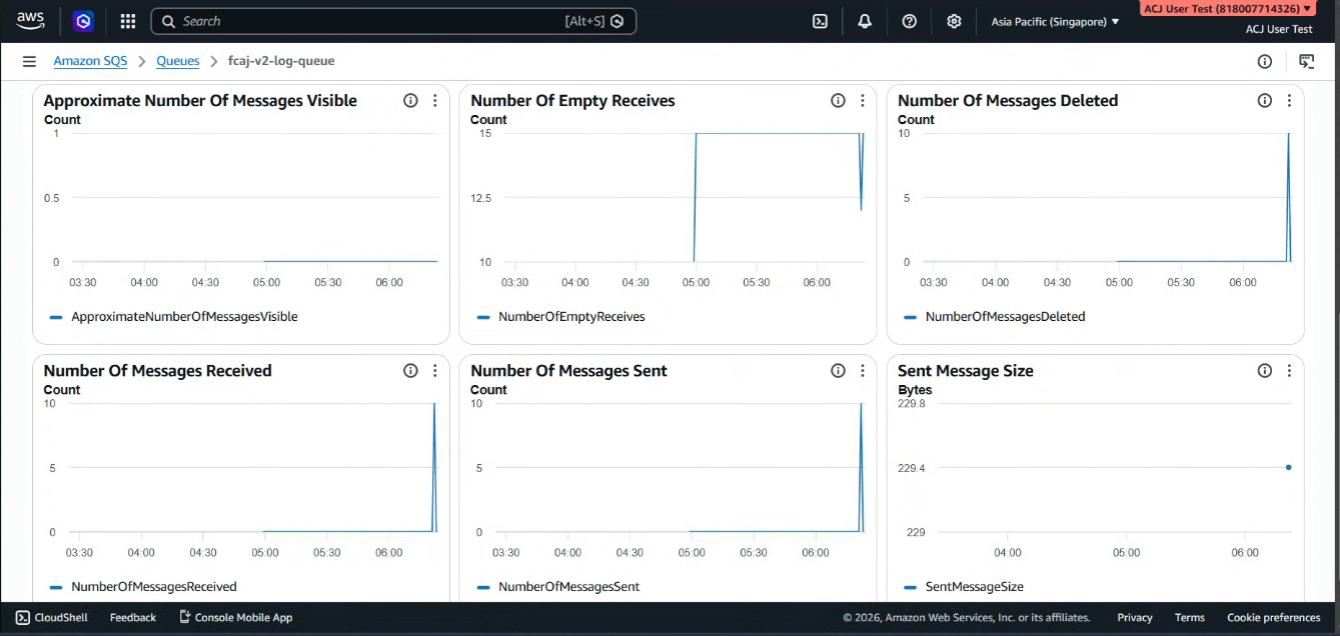Go to Queues breadcrumb link
Screen dimensions: 1340x636
[178, 61]
